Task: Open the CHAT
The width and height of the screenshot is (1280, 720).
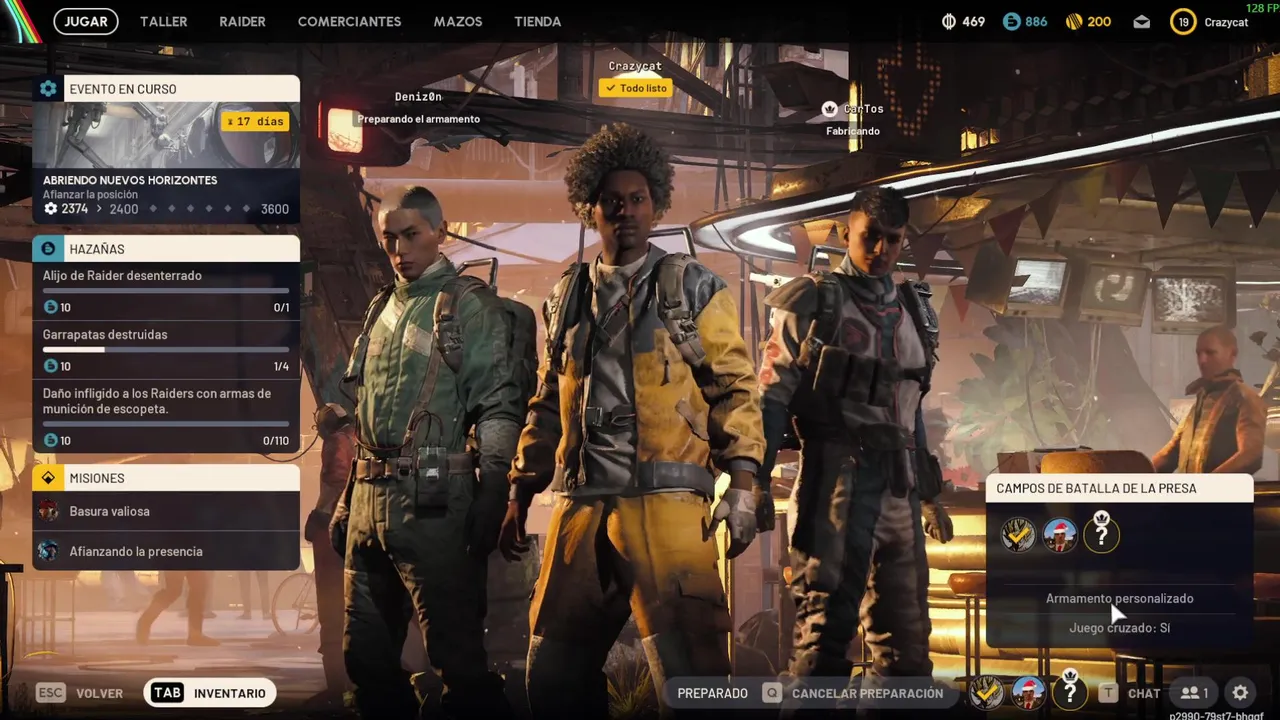Action: click(x=1144, y=693)
